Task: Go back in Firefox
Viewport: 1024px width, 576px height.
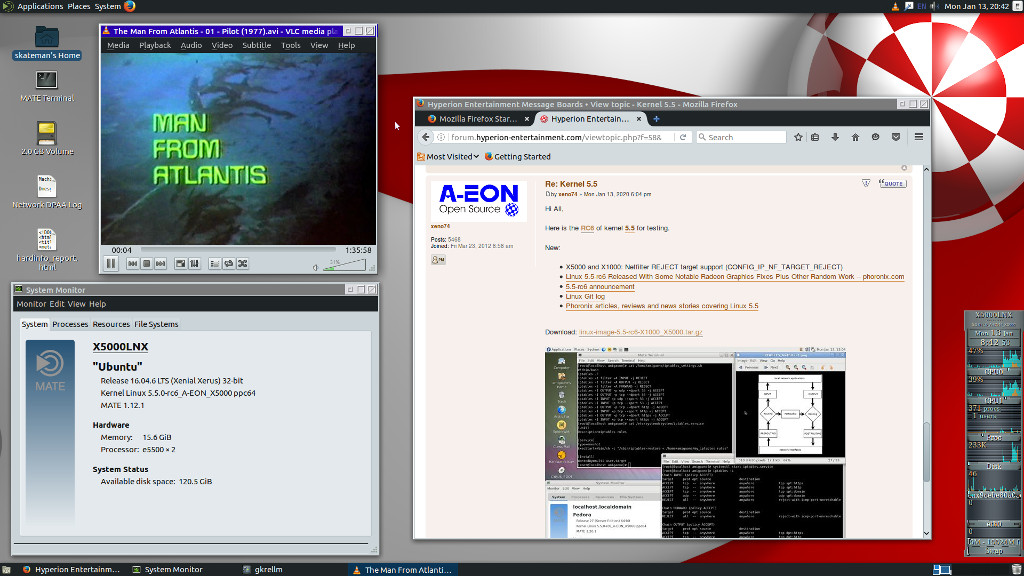Action: pyautogui.click(x=426, y=137)
